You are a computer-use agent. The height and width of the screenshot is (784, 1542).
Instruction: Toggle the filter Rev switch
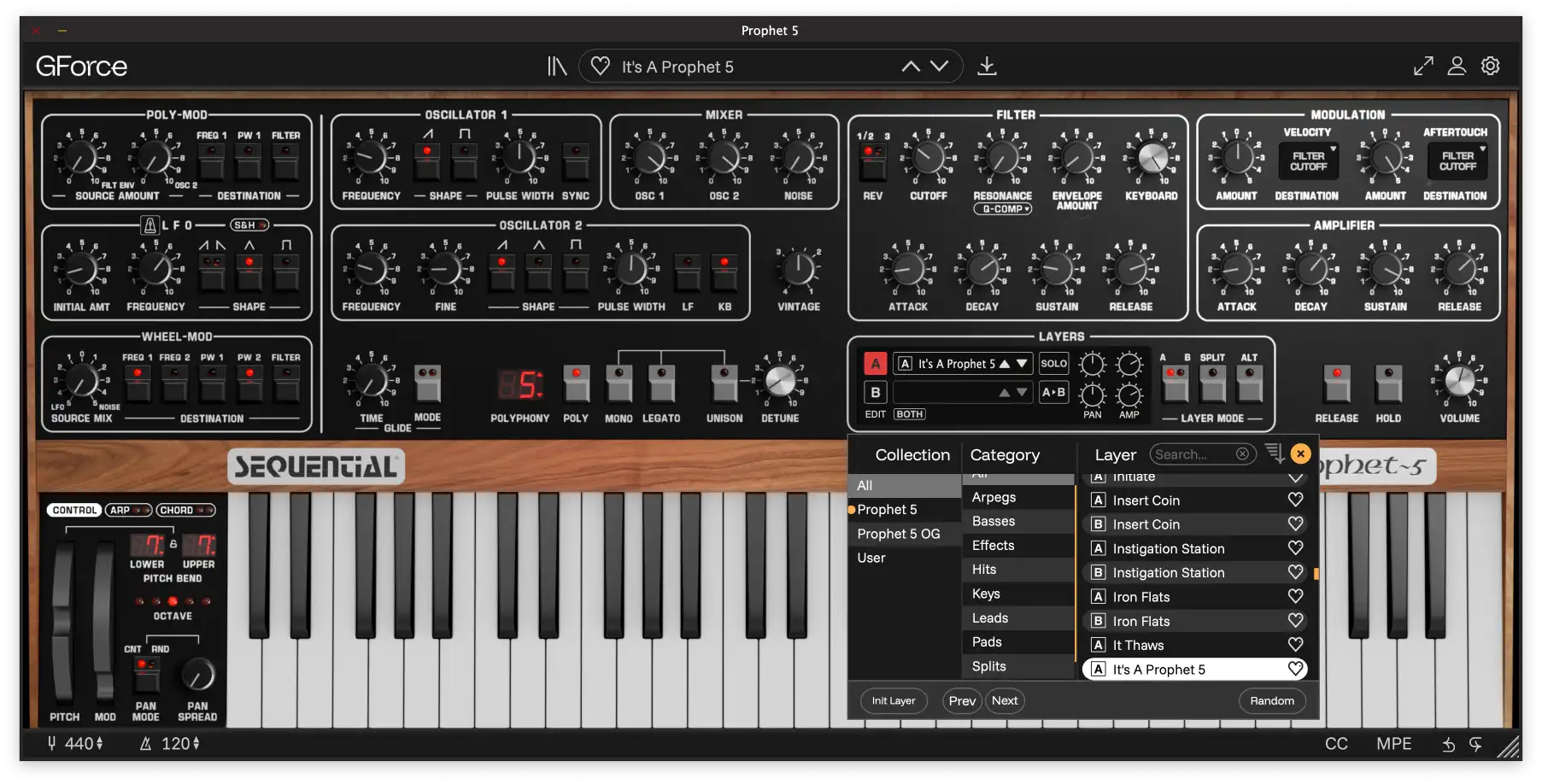coord(873,161)
